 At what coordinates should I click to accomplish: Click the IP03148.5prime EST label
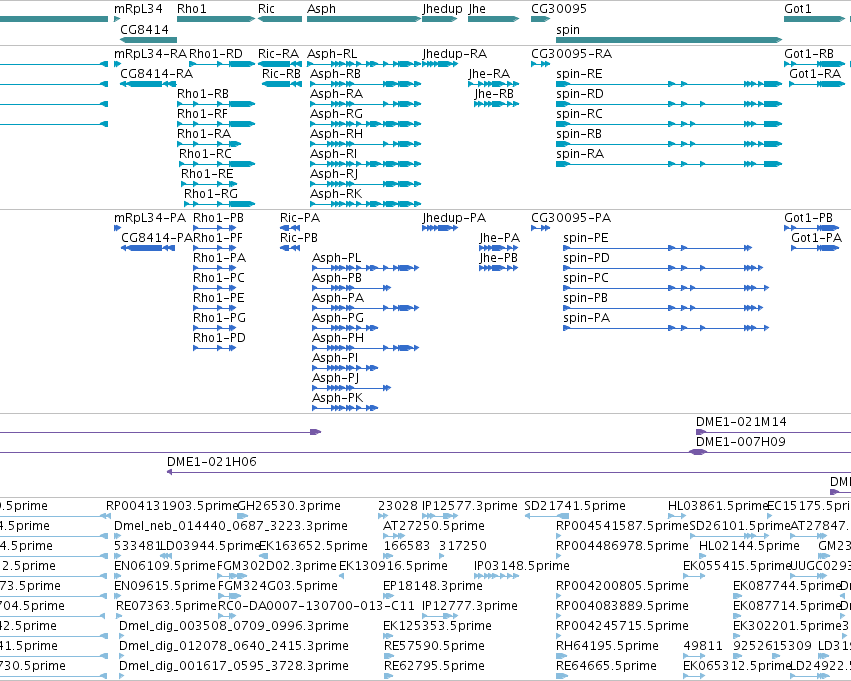[x=522, y=566]
